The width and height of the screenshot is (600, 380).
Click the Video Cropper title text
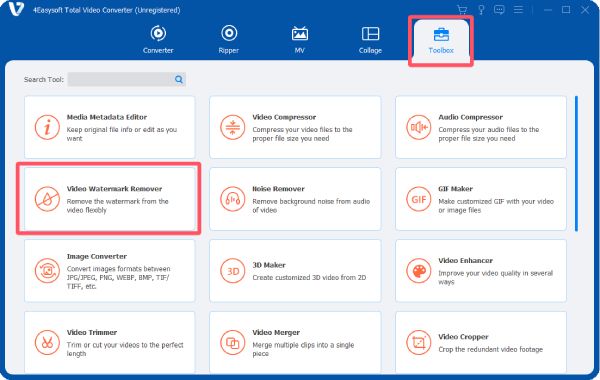(463, 337)
